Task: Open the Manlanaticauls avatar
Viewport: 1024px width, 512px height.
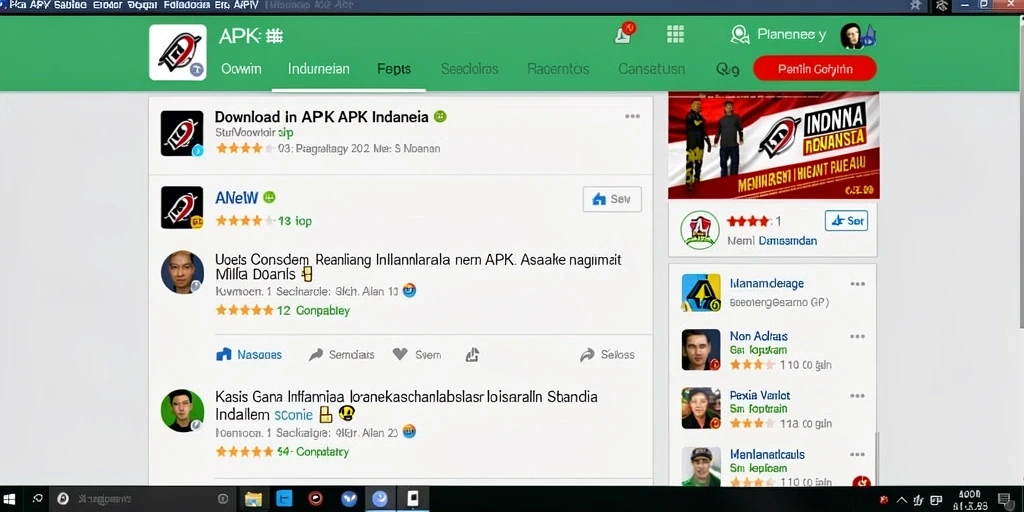Action: pyautogui.click(x=701, y=466)
